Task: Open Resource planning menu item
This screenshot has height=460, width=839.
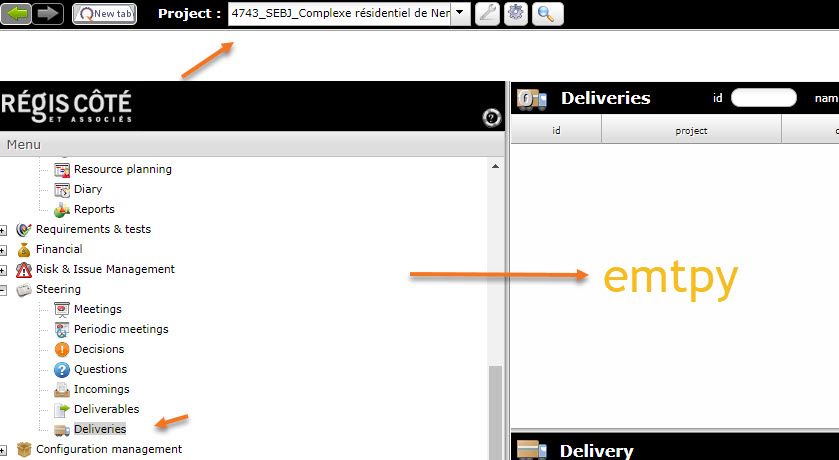Action: click(x=123, y=169)
